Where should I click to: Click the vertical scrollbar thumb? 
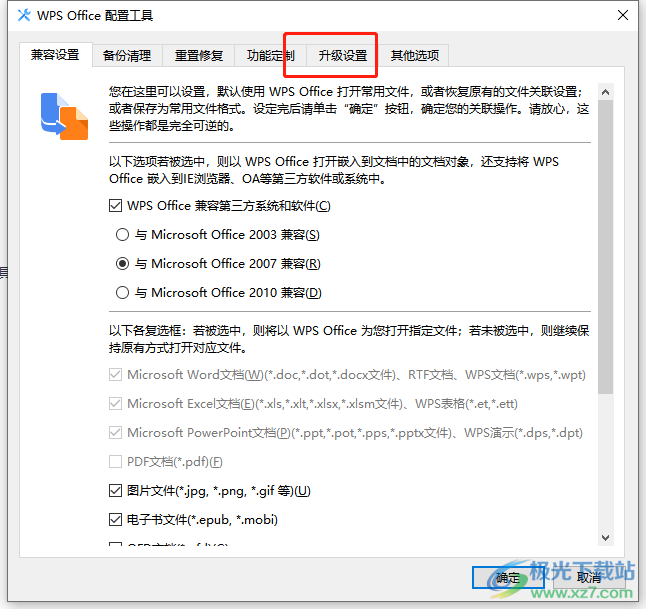[x=605, y=246]
